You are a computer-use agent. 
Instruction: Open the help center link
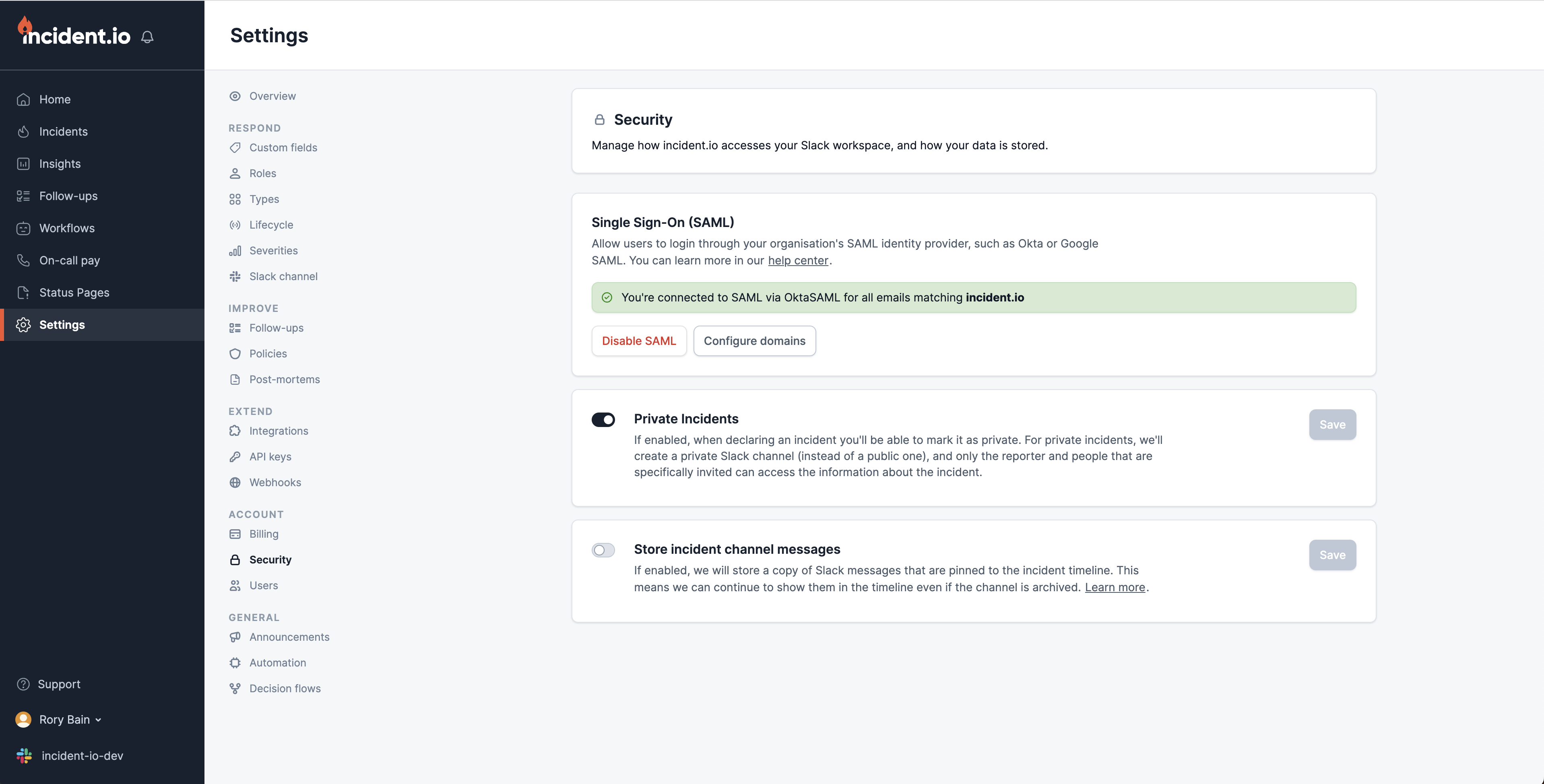(798, 261)
